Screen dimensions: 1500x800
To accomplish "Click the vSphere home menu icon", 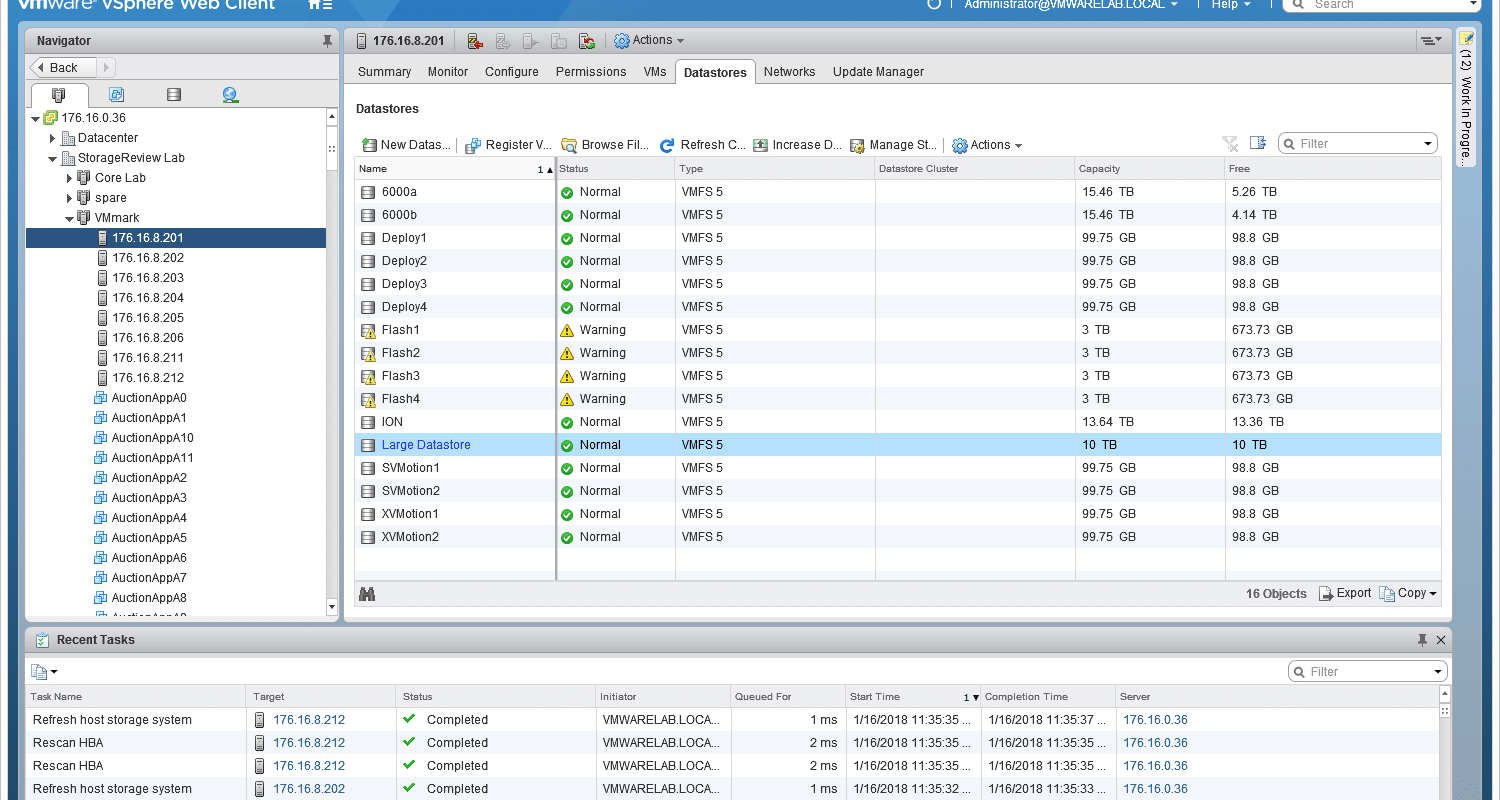I will (x=320, y=4).
